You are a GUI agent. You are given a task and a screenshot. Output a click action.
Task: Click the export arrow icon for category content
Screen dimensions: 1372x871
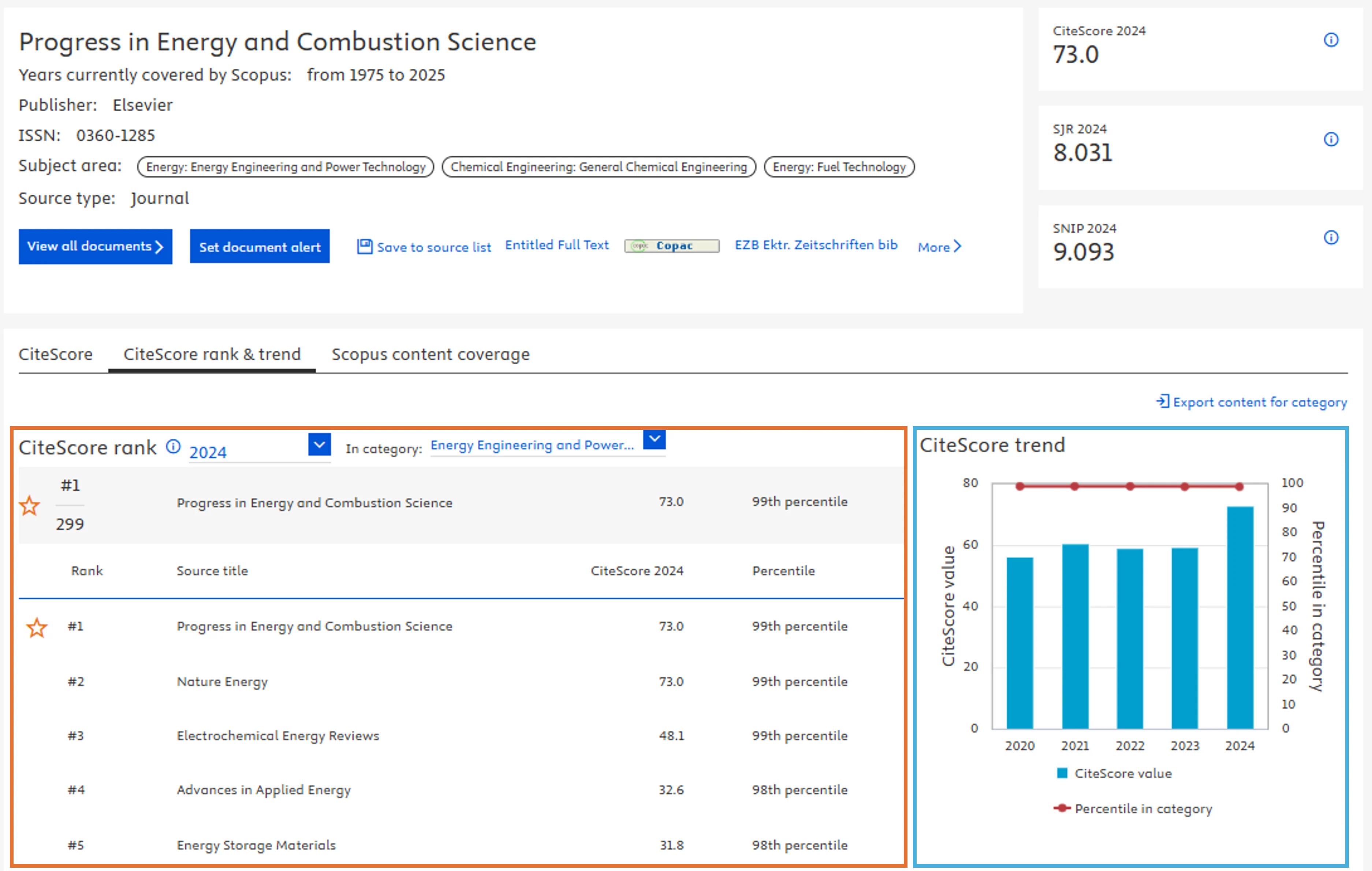coord(1162,401)
